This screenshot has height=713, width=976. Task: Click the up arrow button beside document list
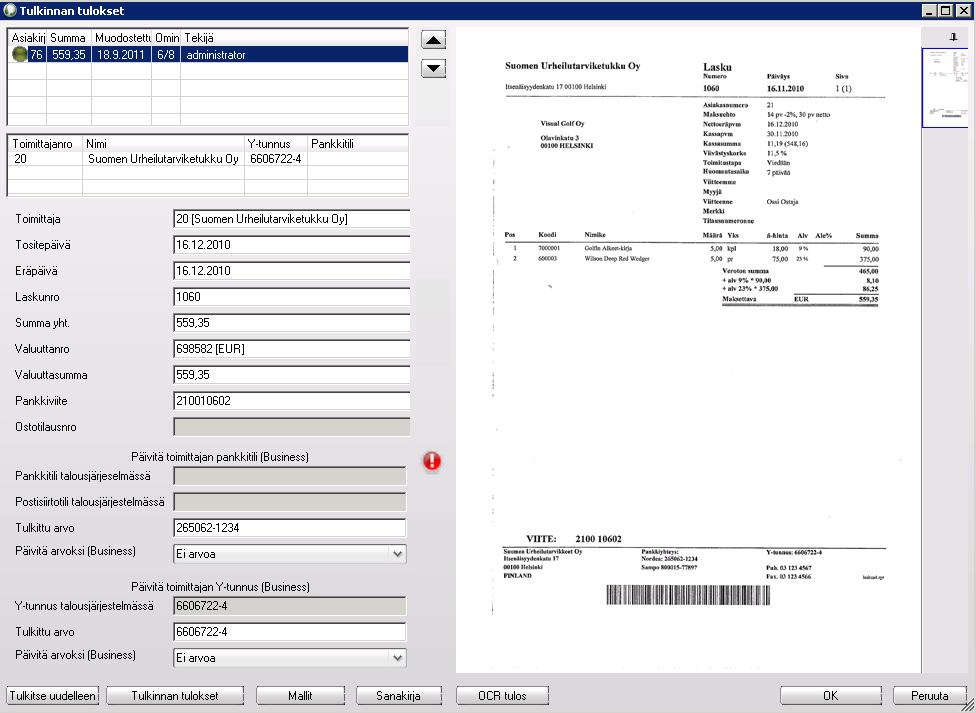click(x=433, y=40)
